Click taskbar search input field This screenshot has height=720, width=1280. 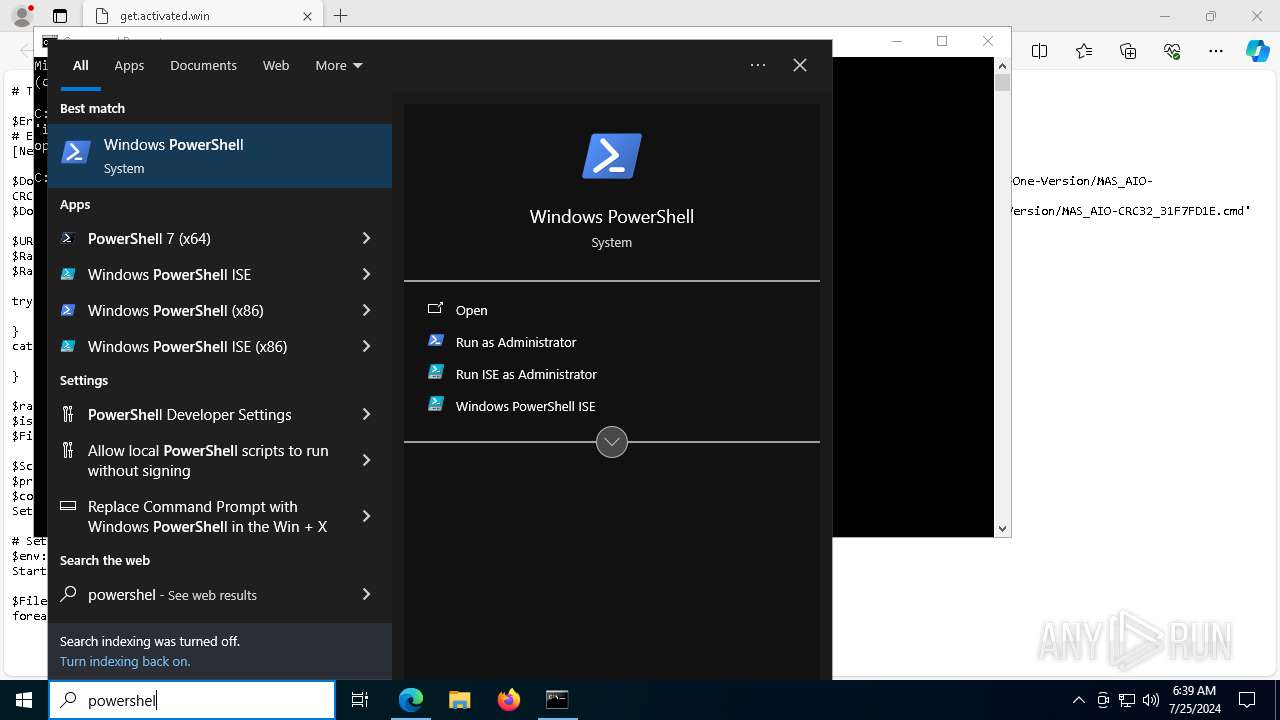click(x=192, y=700)
